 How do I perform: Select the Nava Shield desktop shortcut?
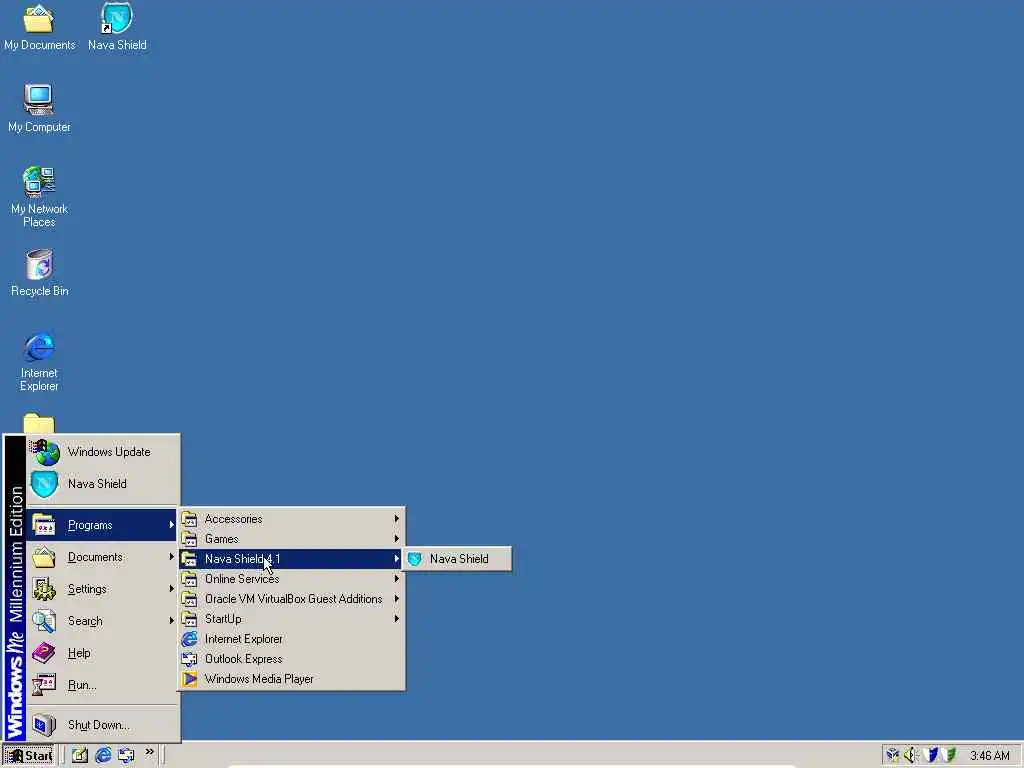117,28
